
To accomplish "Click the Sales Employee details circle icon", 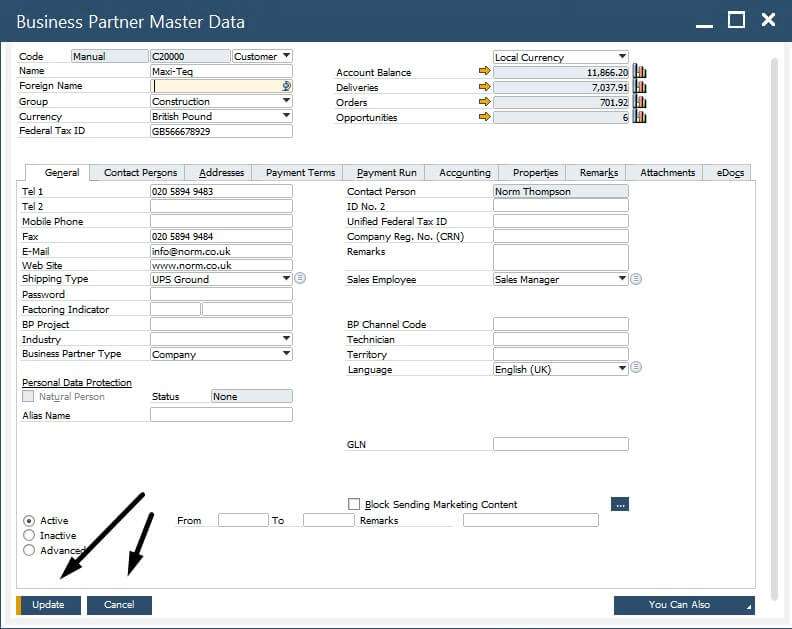I will pyautogui.click(x=636, y=278).
